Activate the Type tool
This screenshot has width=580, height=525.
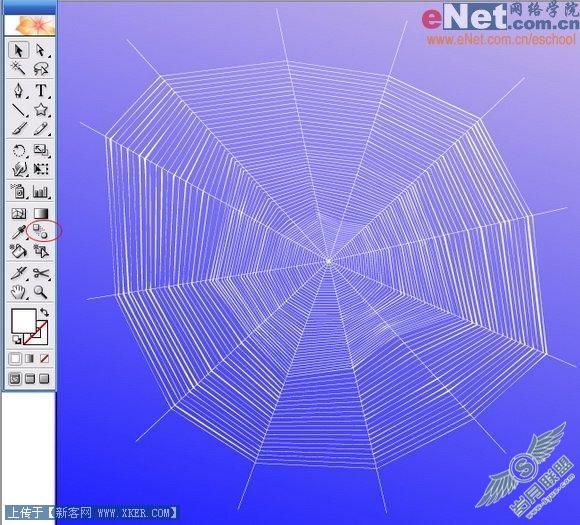(x=41, y=90)
